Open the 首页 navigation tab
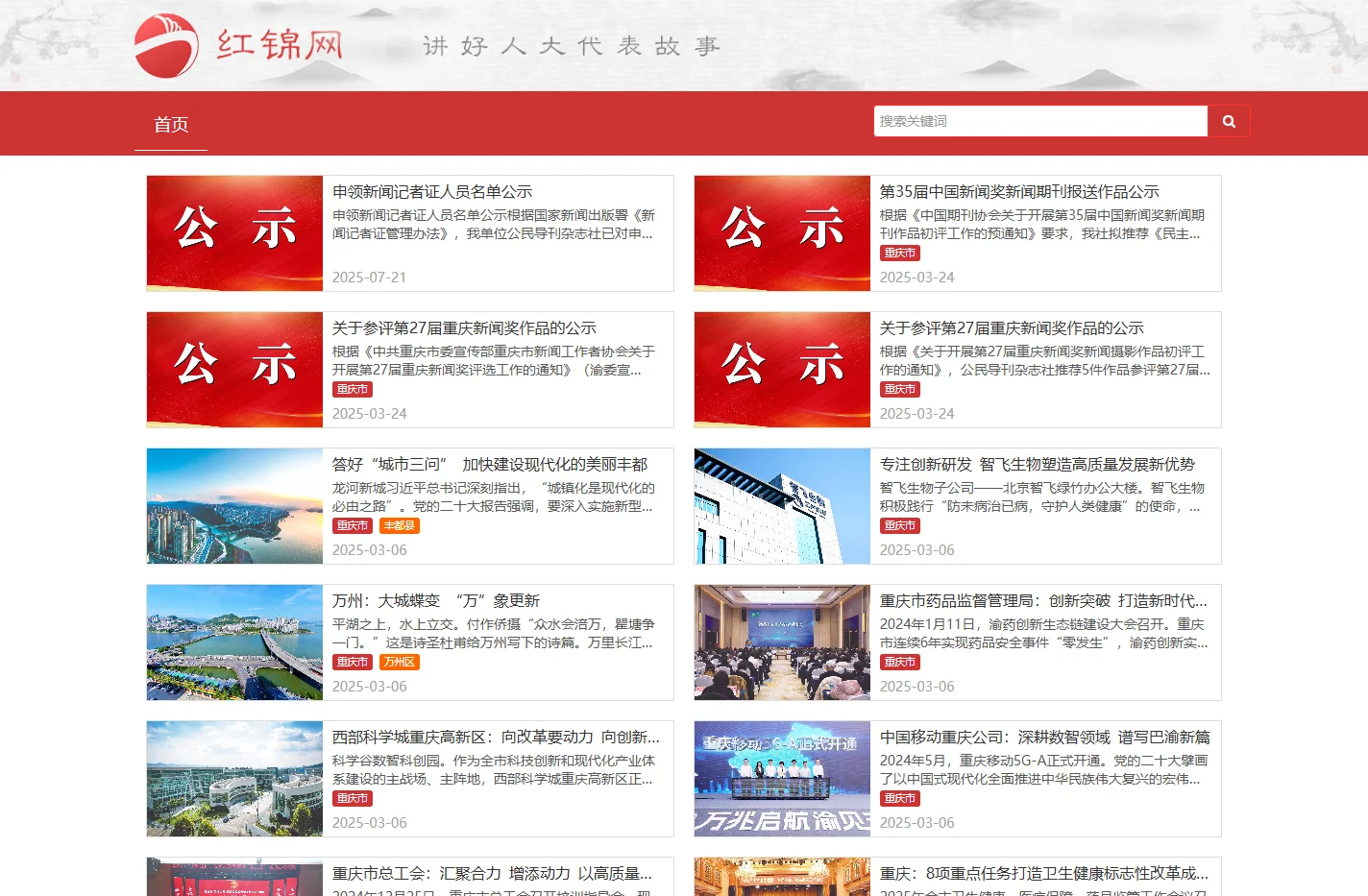This screenshot has height=896, width=1368. (x=171, y=125)
